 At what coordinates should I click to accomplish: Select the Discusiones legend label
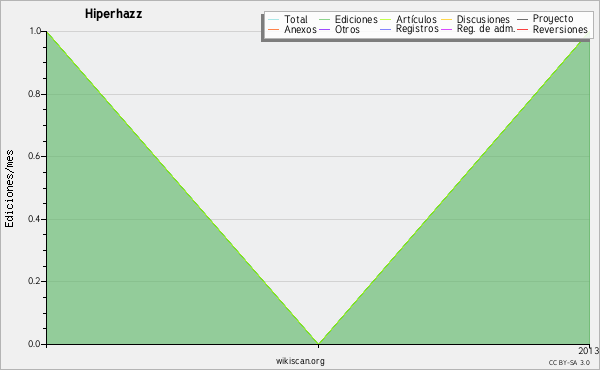[483, 19]
